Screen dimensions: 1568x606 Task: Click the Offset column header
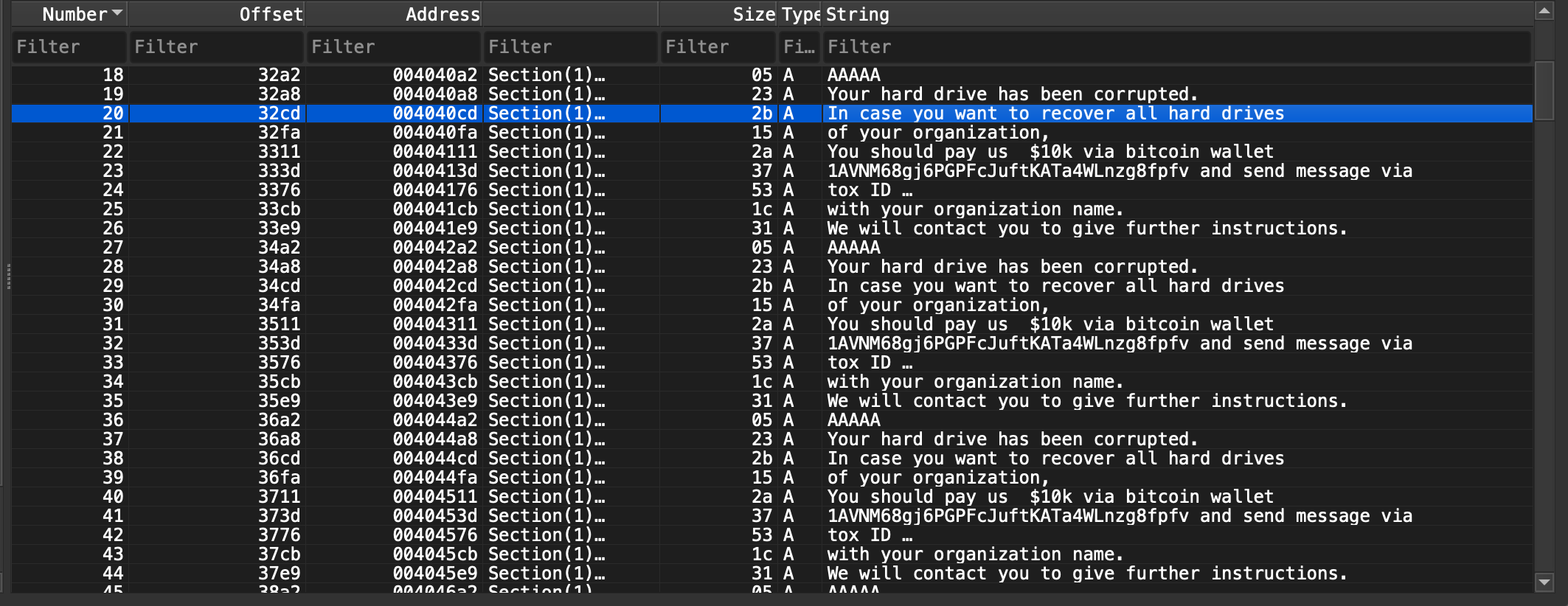216,14
